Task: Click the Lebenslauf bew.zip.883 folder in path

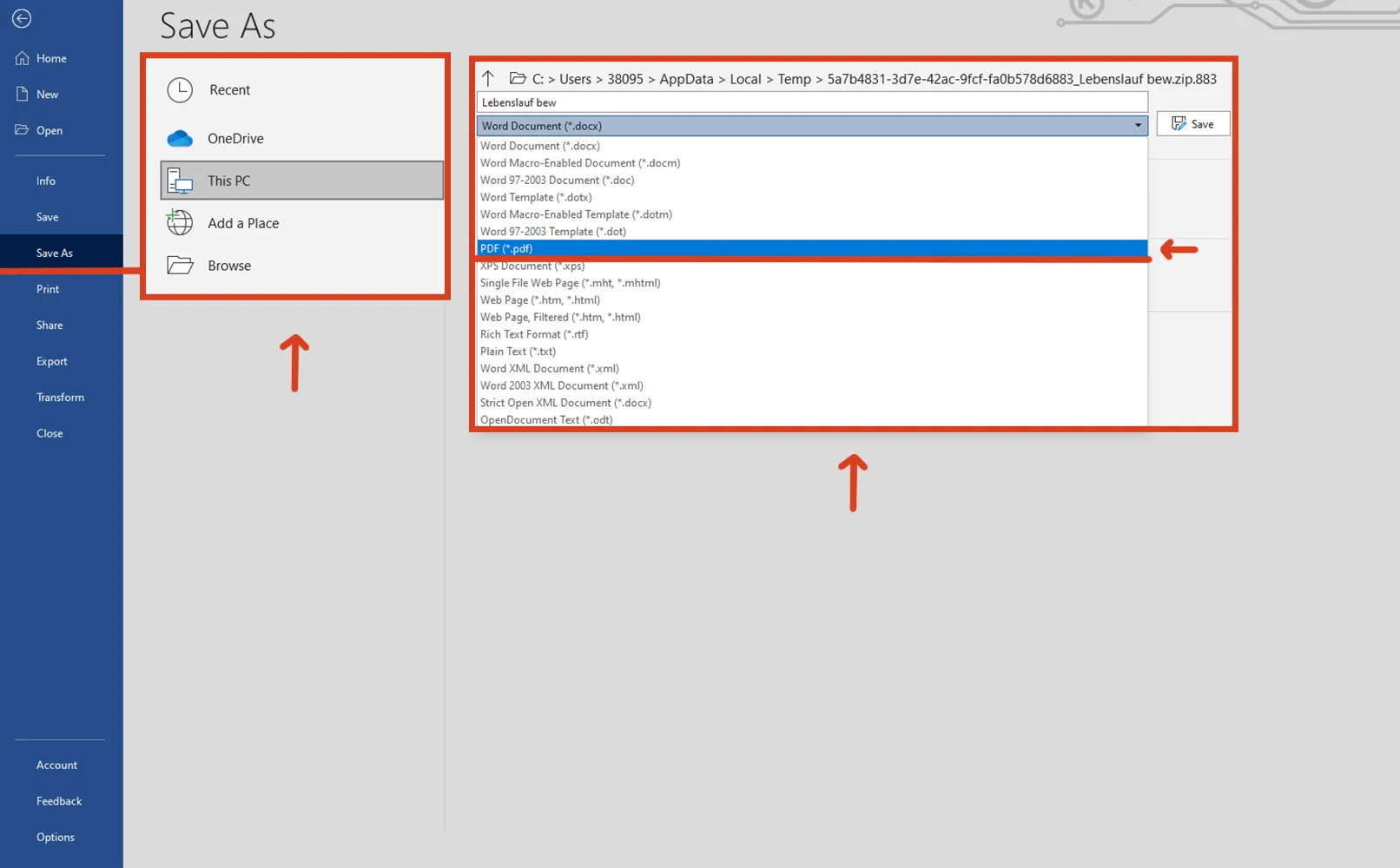Action: (1021, 79)
